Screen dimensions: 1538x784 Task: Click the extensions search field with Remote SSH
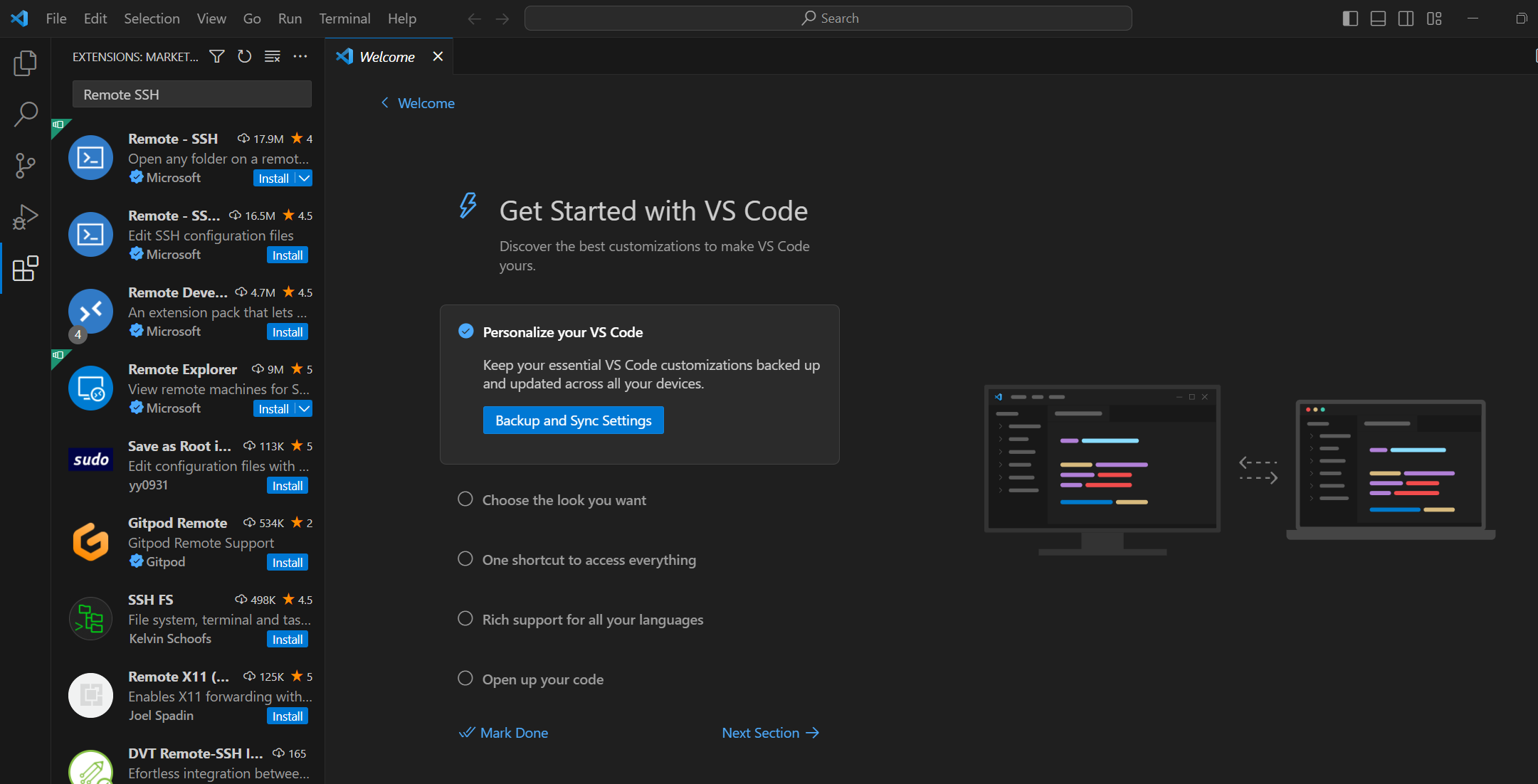[x=192, y=95]
